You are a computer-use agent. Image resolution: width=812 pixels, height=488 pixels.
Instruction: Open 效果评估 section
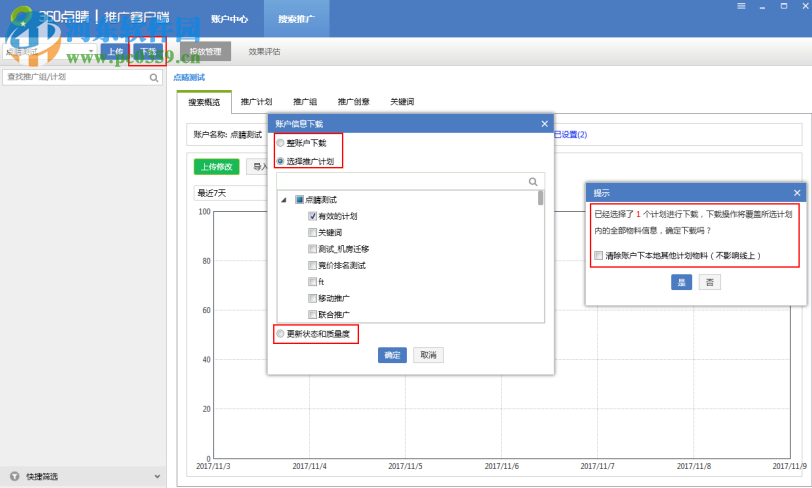coord(264,52)
